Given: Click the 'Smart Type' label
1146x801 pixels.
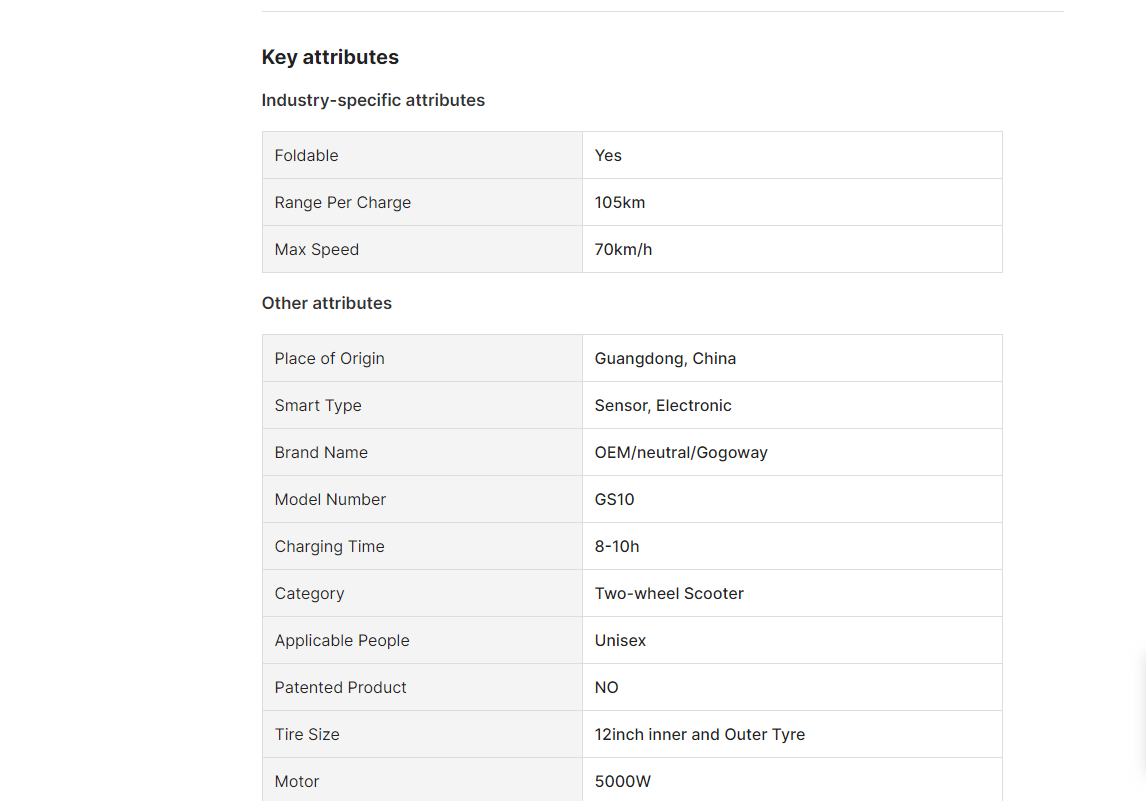Looking at the screenshot, I should point(318,406).
